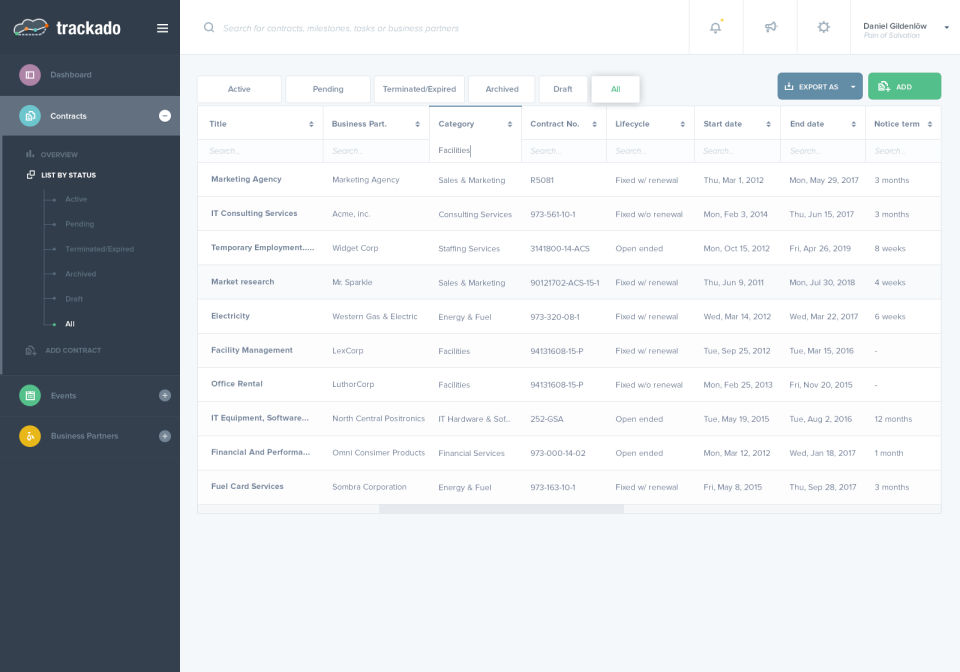
Task: Click the Contracts sidebar icon
Action: tap(29, 116)
